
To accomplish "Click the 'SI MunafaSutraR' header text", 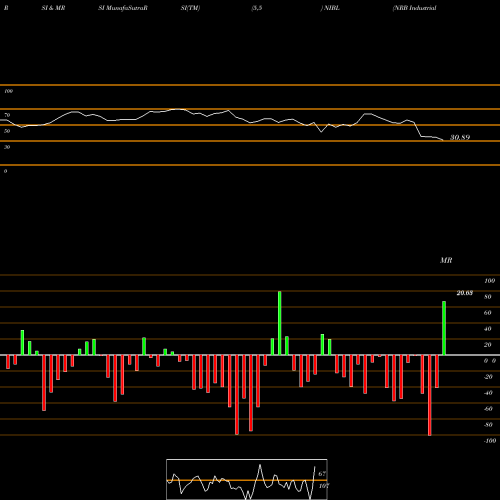I will [123, 8].
